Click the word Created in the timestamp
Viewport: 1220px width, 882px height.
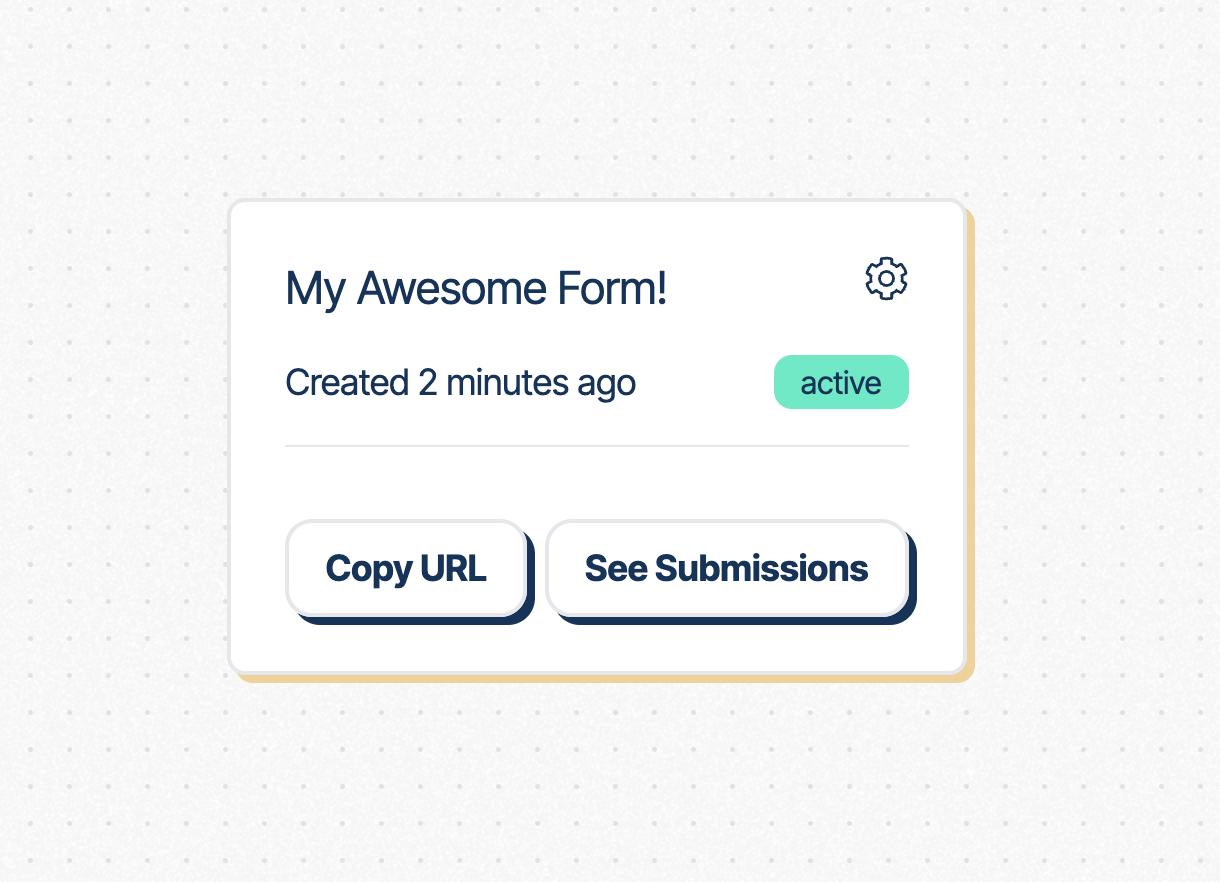pos(347,383)
